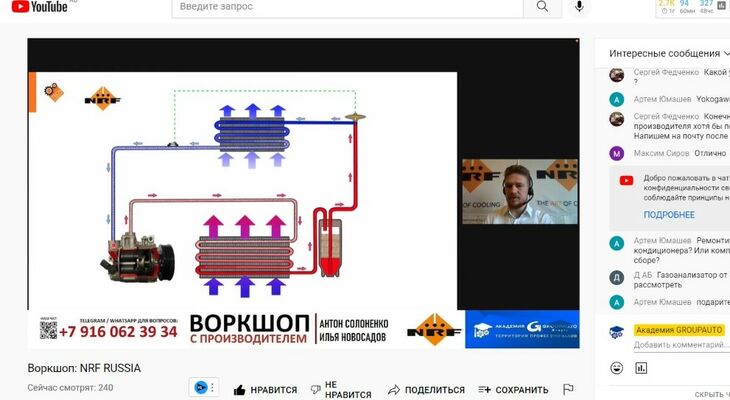Focus the 'Введите запрос' search field
730x400 pixels.
[348, 7]
